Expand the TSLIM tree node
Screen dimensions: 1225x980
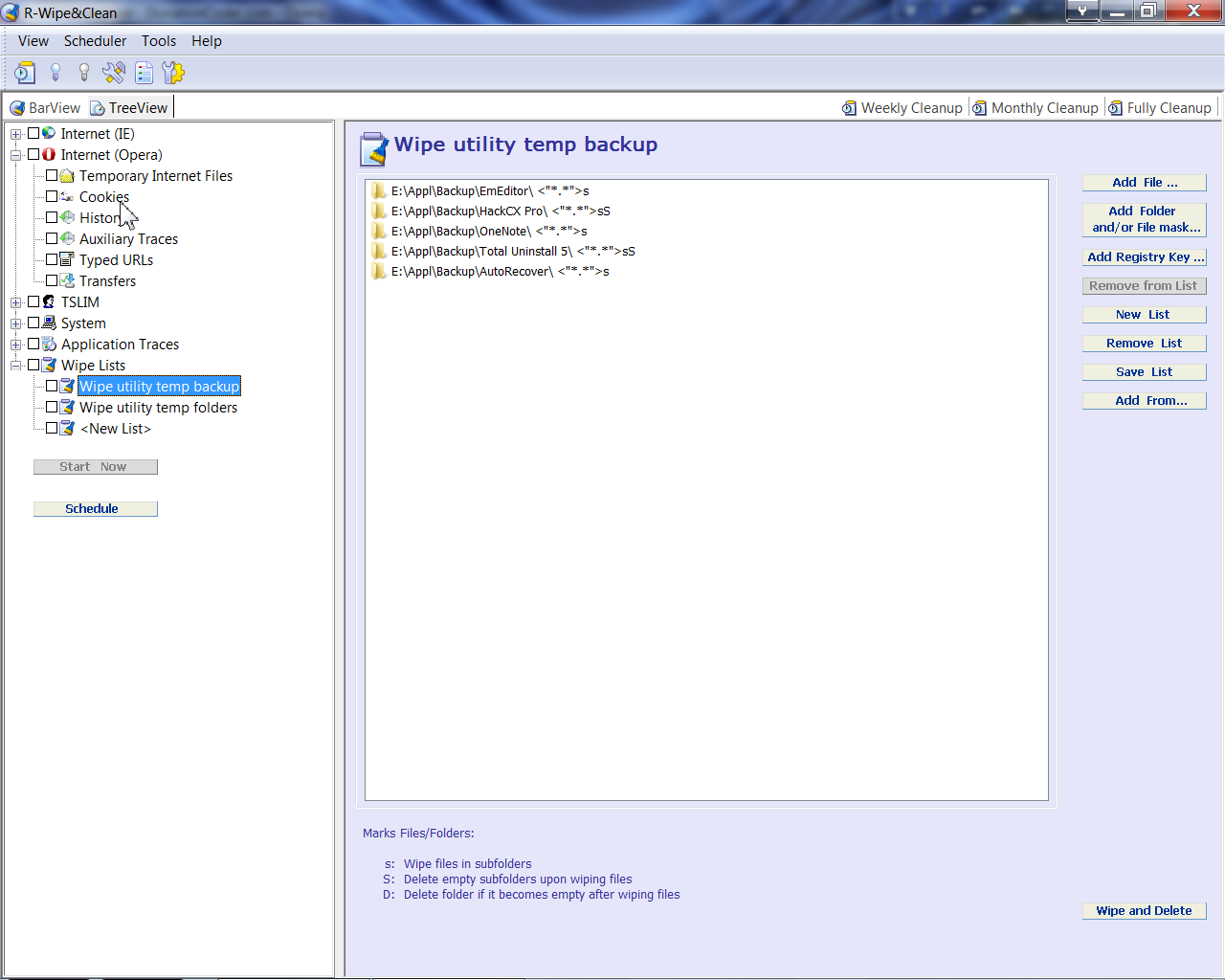(15, 302)
